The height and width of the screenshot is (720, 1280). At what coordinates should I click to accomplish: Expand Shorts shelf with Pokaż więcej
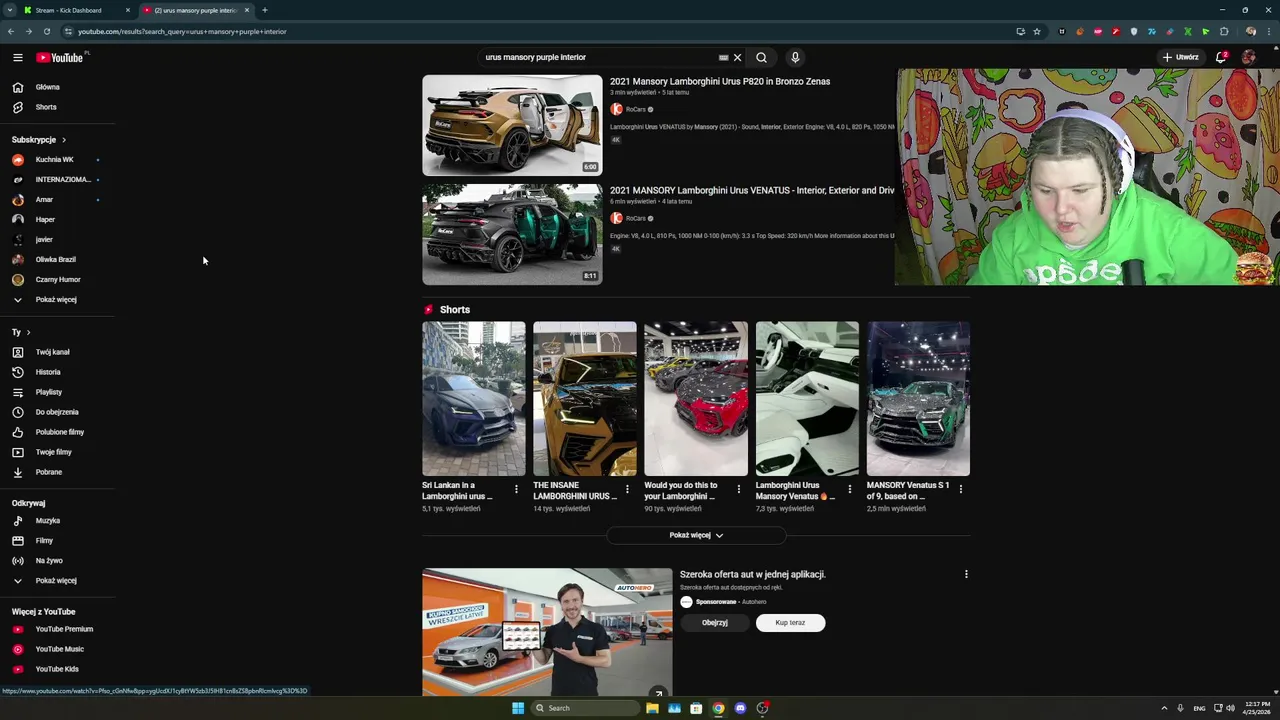696,535
